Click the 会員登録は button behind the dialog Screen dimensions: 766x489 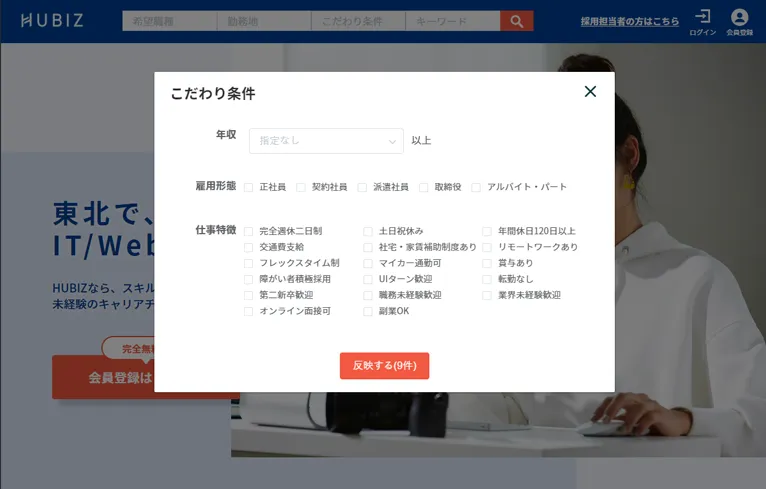click(x=103, y=377)
